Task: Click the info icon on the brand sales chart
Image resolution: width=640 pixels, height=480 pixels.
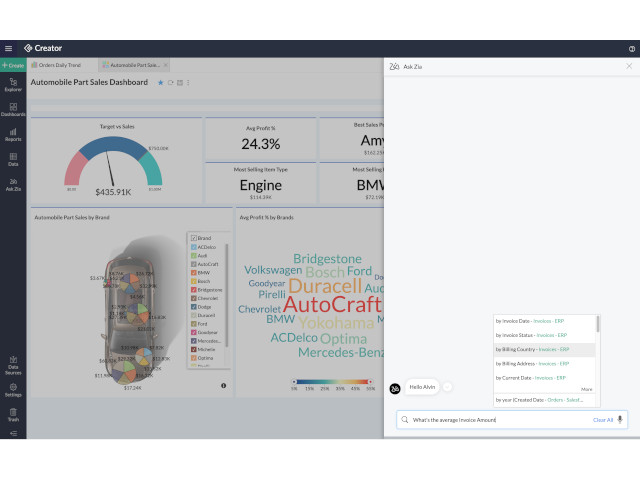Action: 223,385
